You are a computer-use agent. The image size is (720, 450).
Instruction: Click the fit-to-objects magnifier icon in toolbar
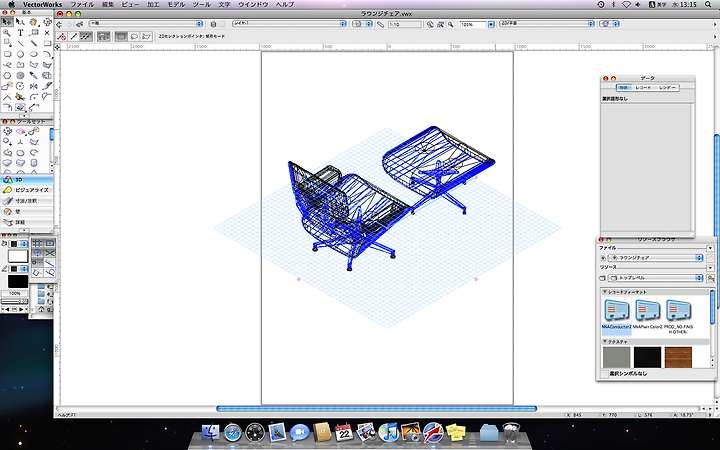pos(440,24)
